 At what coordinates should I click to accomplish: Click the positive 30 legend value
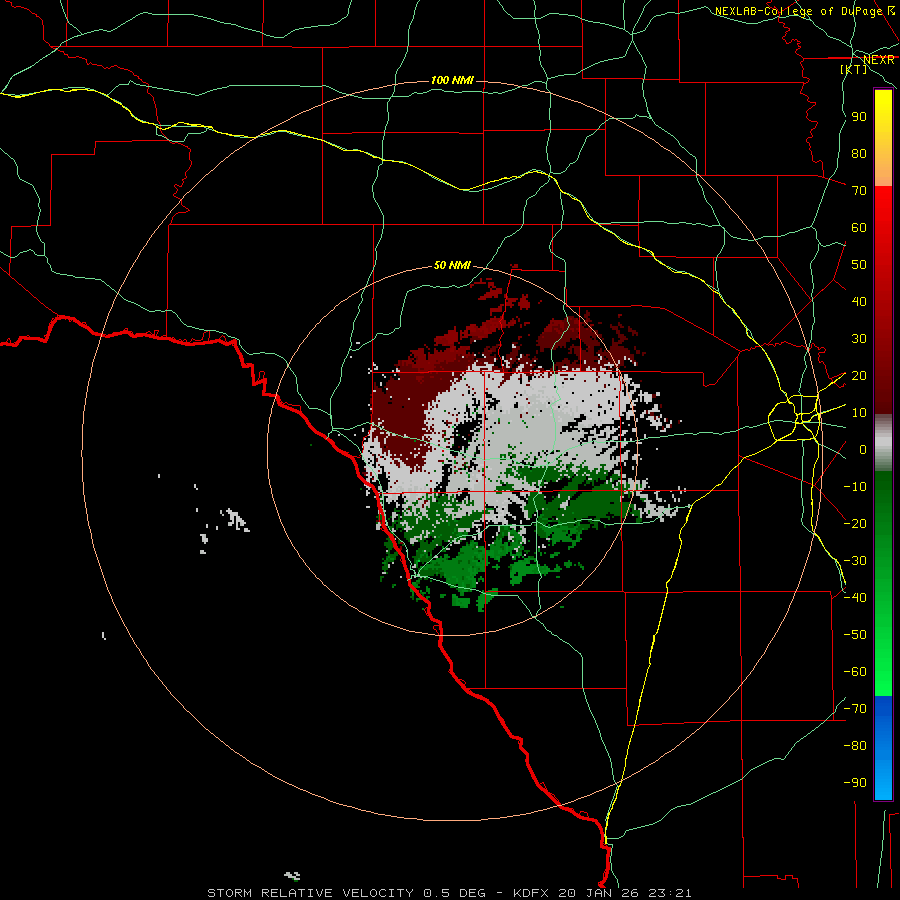coord(859,339)
